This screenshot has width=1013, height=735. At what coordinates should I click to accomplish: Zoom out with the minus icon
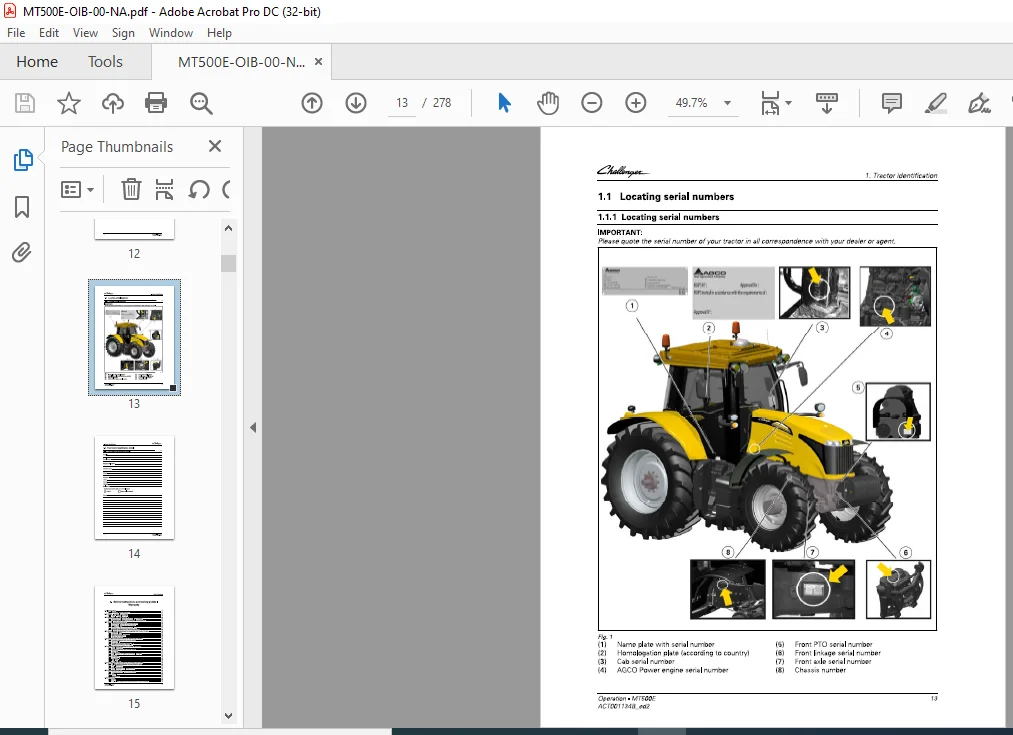tap(592, 103)
